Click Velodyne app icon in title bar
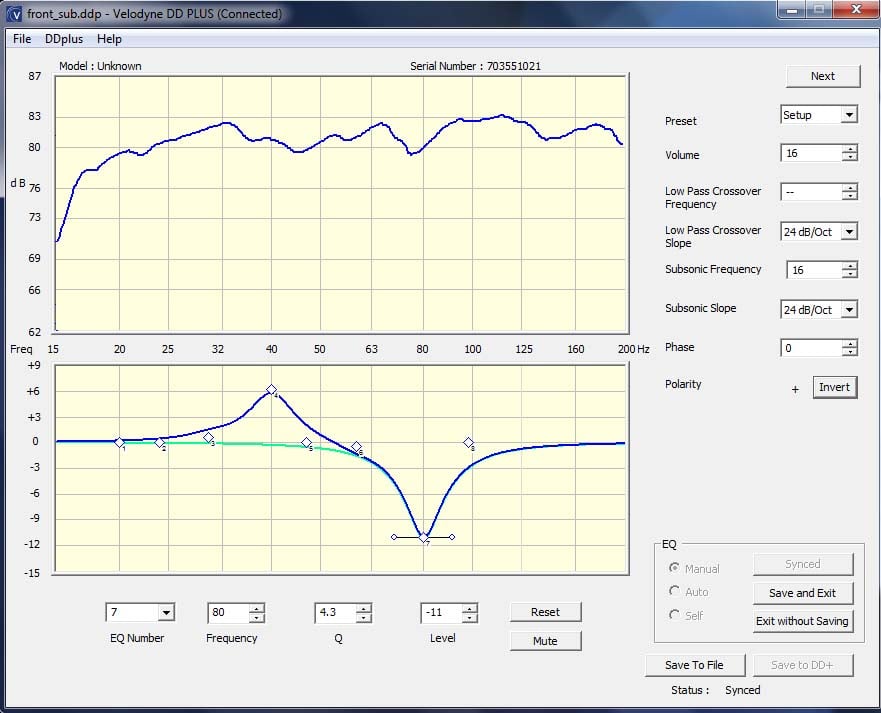 click(x=15, y=14)
